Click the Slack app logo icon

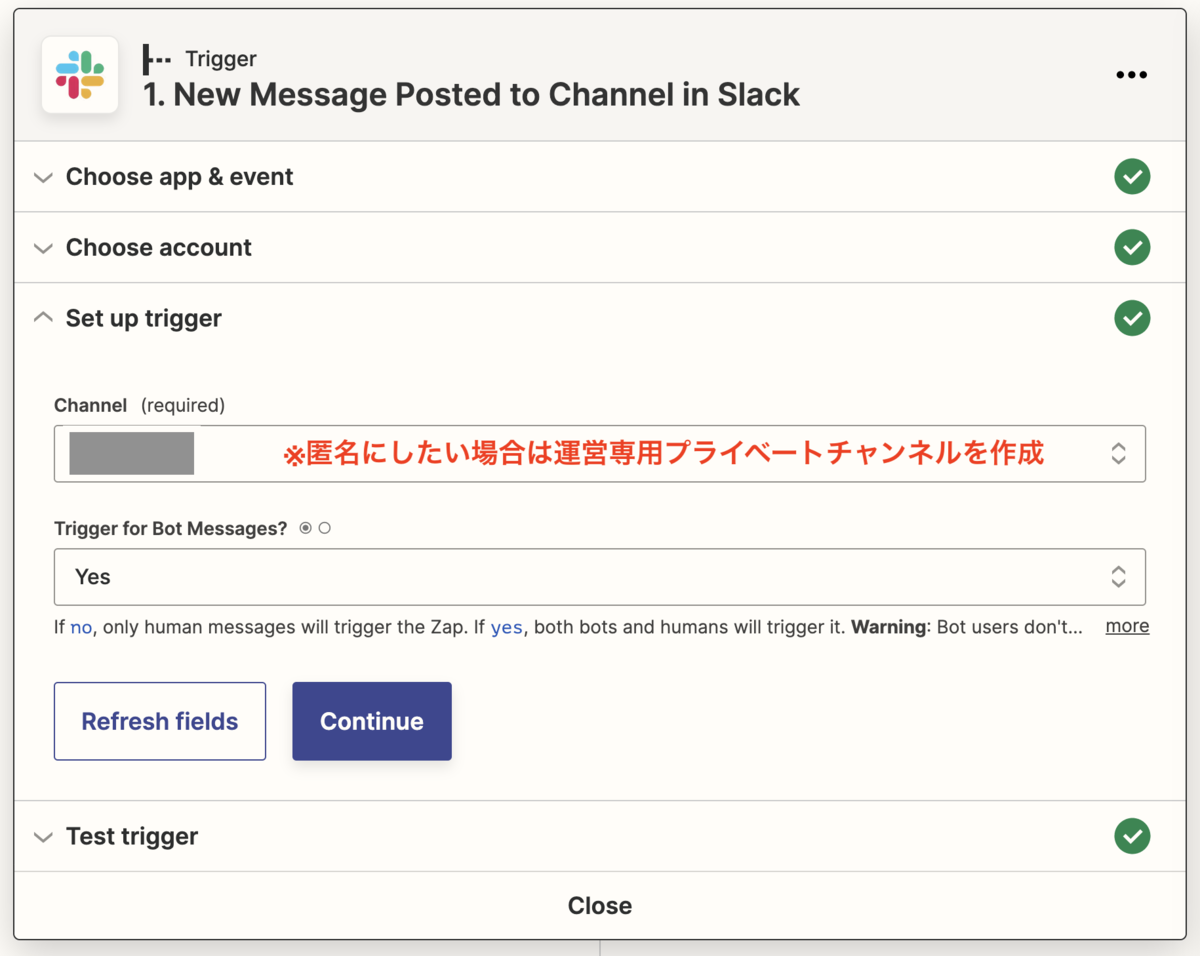pyautogui.click(x=80, y=75)
